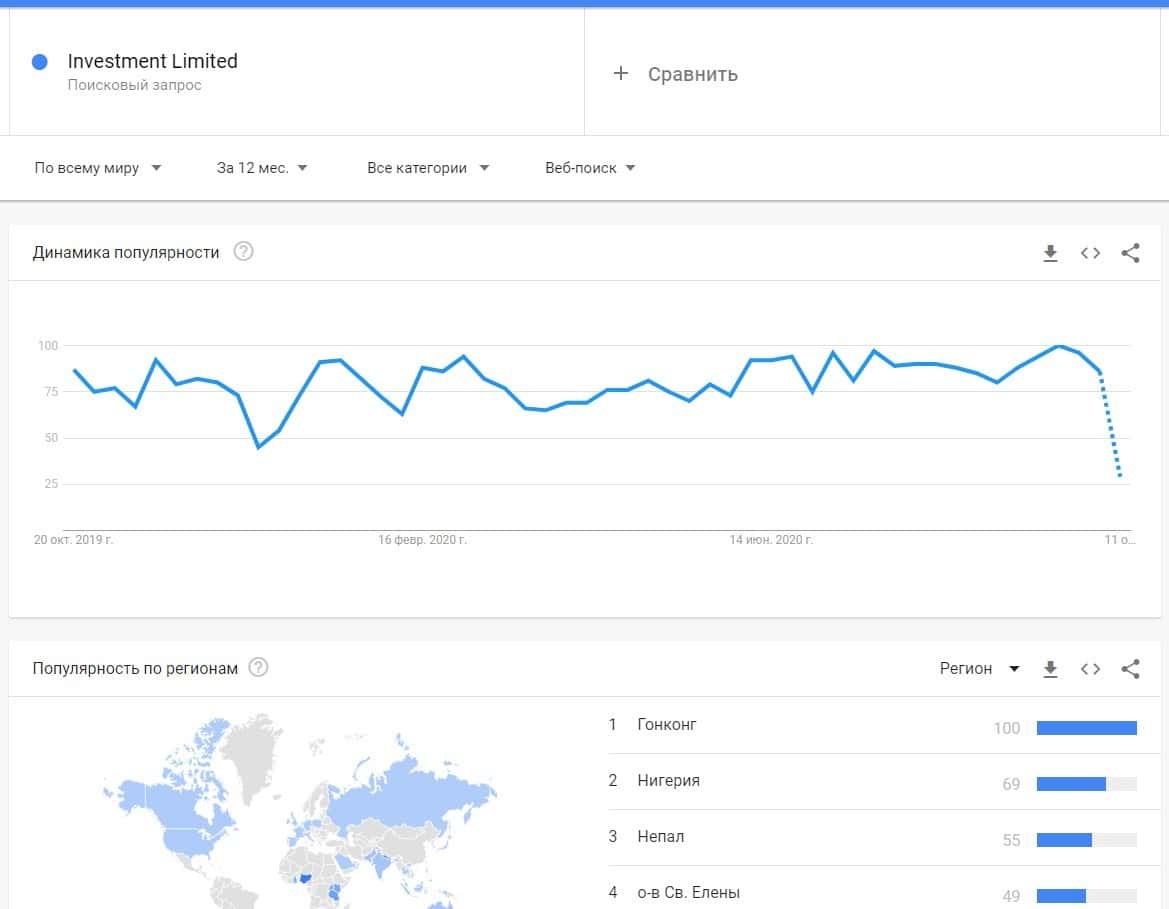Click the plus icon next to Сравнить
1169x909 pixels.
coord(620,74)
